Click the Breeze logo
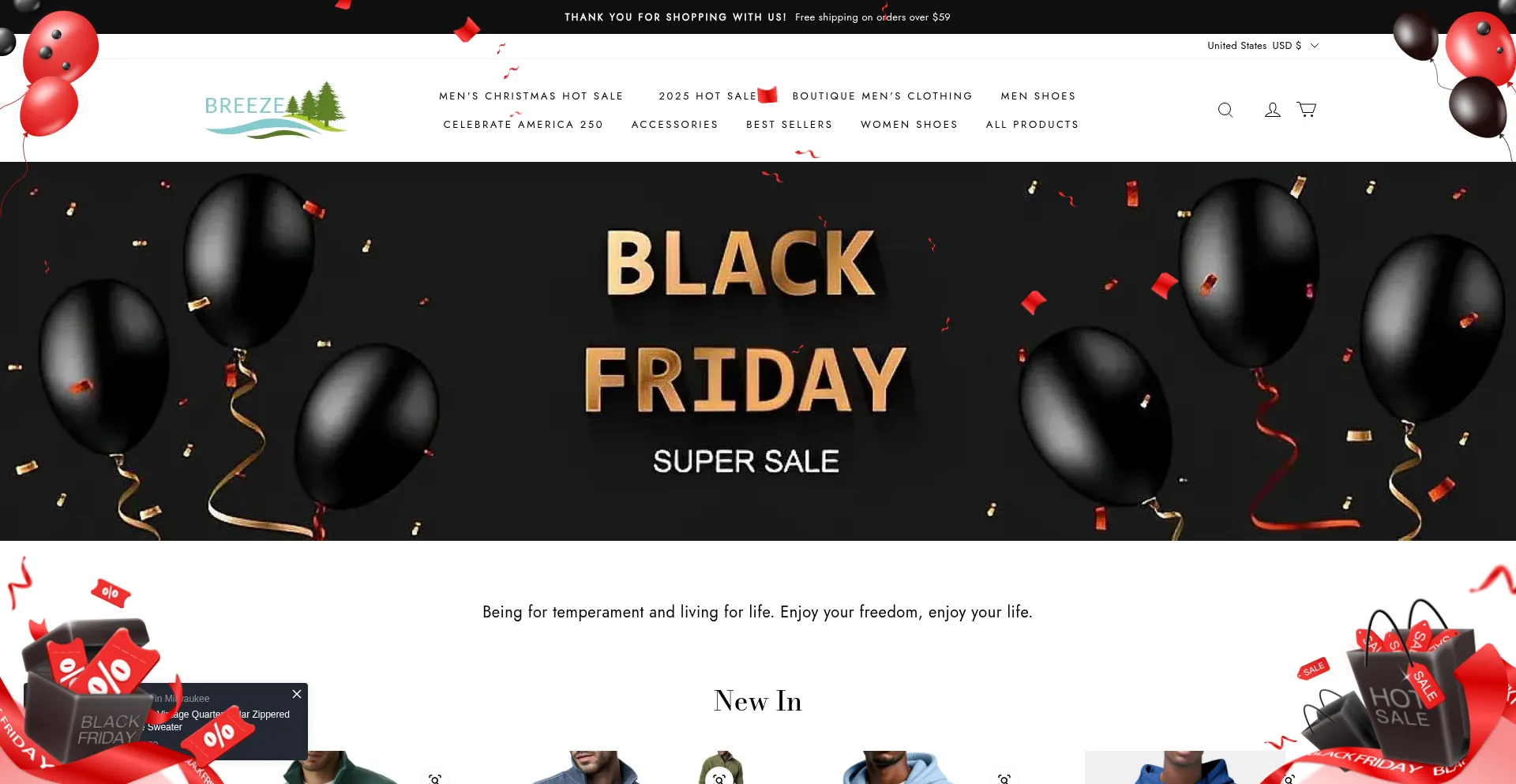Image resolution: width=1516 pixels, height=784 pixels. [276, 110]
